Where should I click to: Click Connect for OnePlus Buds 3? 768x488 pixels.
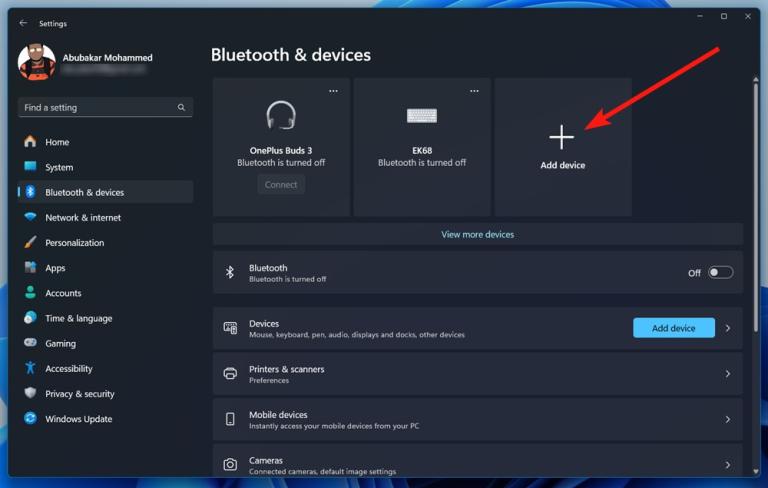tap(281, 185)
